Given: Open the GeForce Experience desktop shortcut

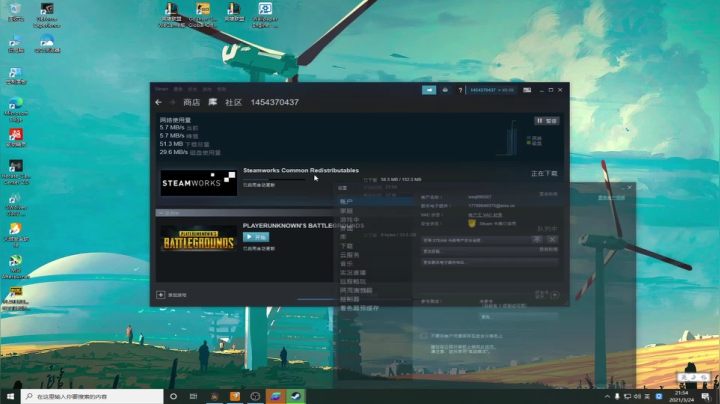Looking at the screenshot, I should point(47,15).
